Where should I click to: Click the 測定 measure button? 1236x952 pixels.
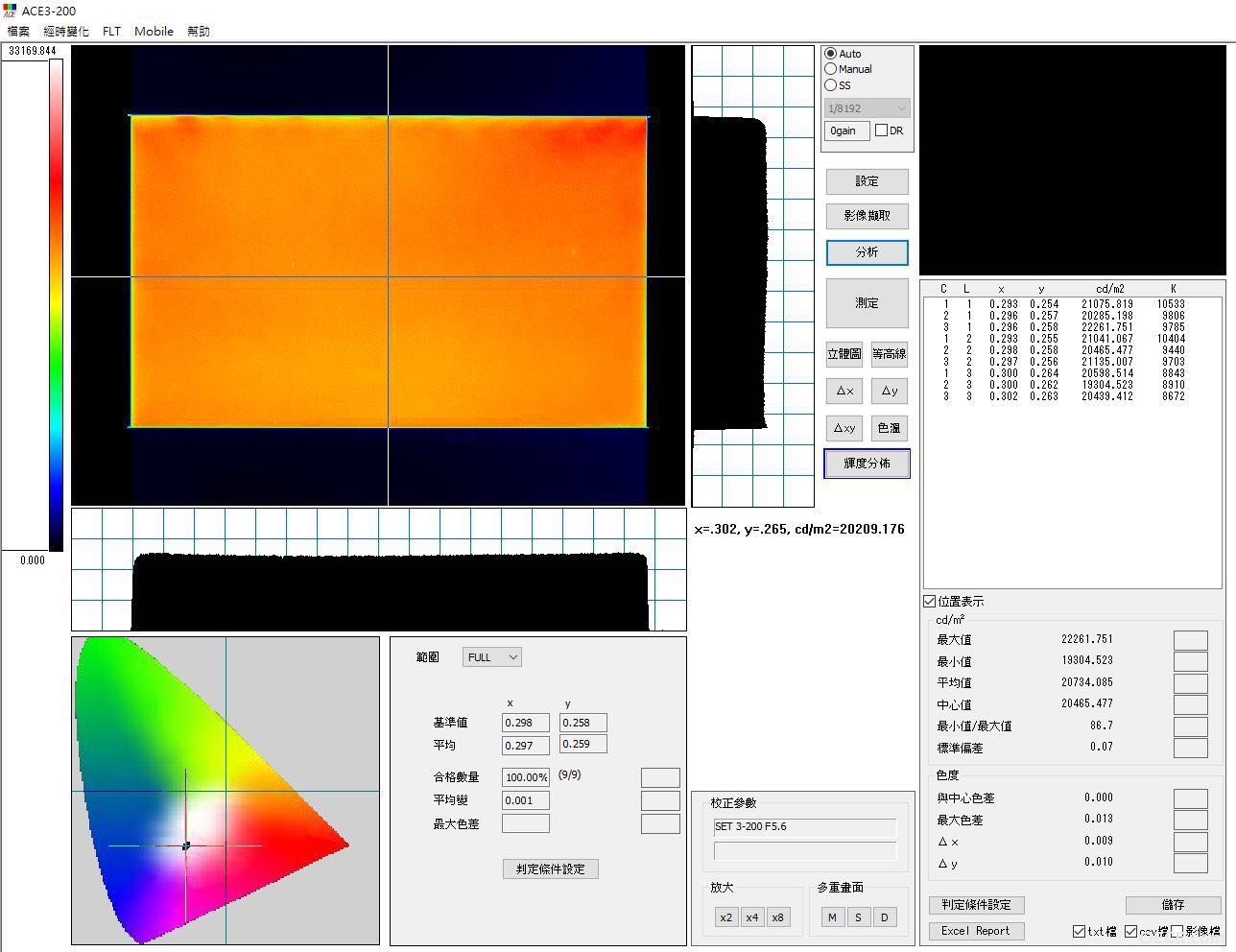868,303
